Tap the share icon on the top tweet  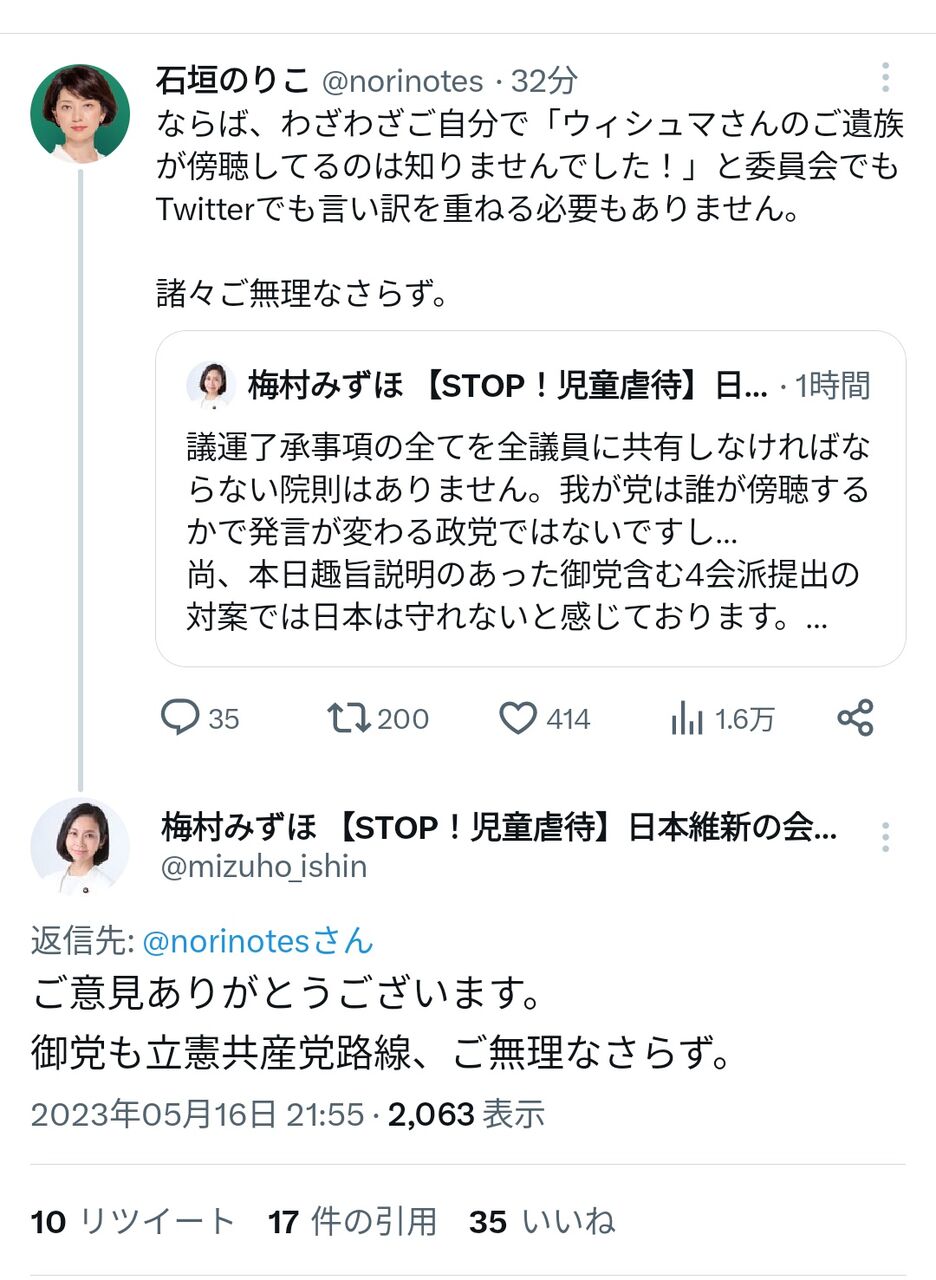[855, 718]
